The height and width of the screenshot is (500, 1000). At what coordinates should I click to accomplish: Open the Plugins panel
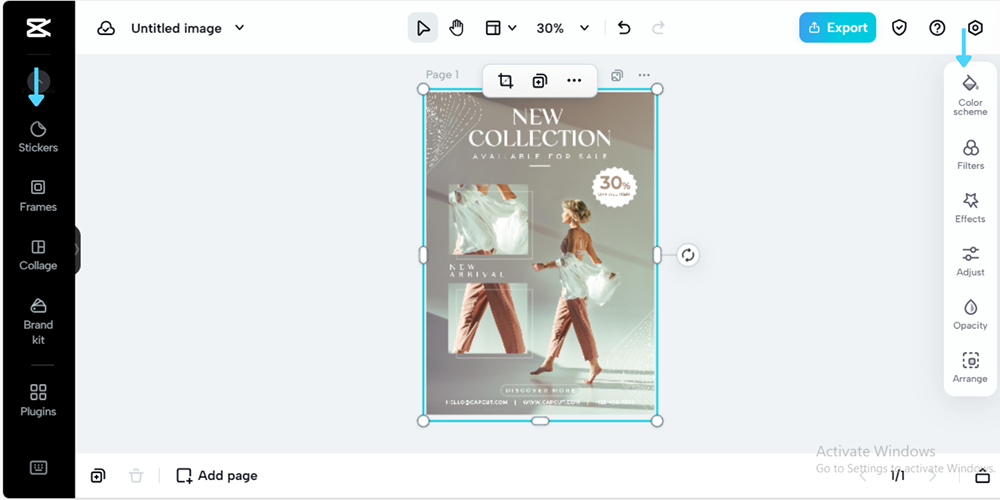click(38, 401)
